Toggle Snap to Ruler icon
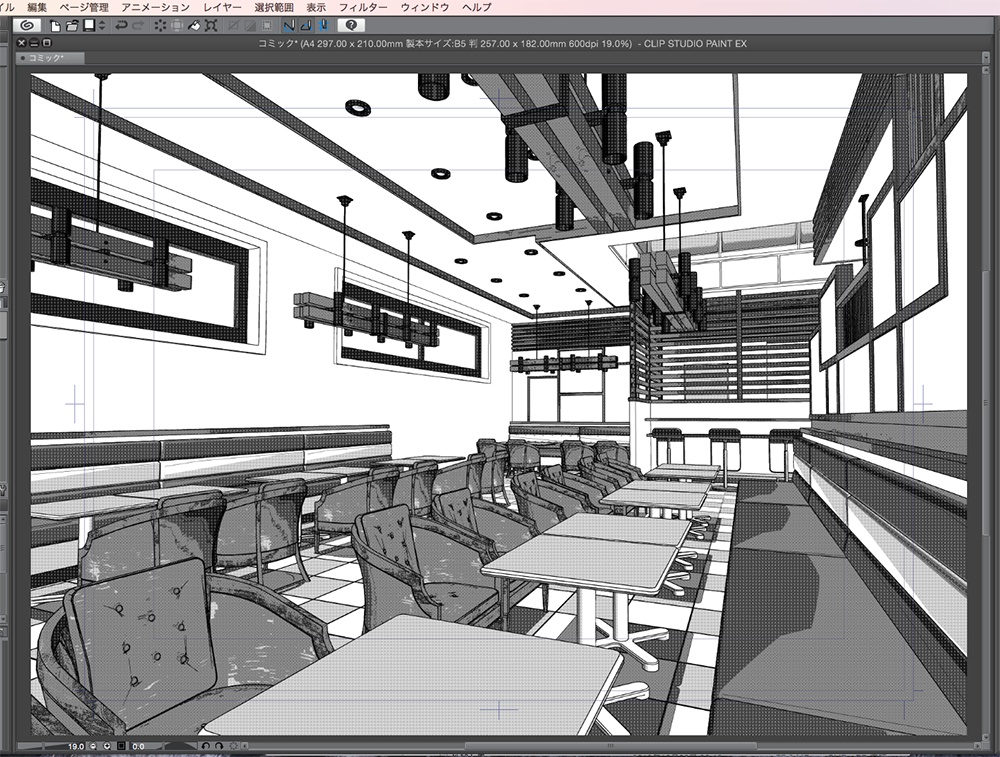Image resolution: width=1000 pixels, height=757 pixels. pos(289,26)
